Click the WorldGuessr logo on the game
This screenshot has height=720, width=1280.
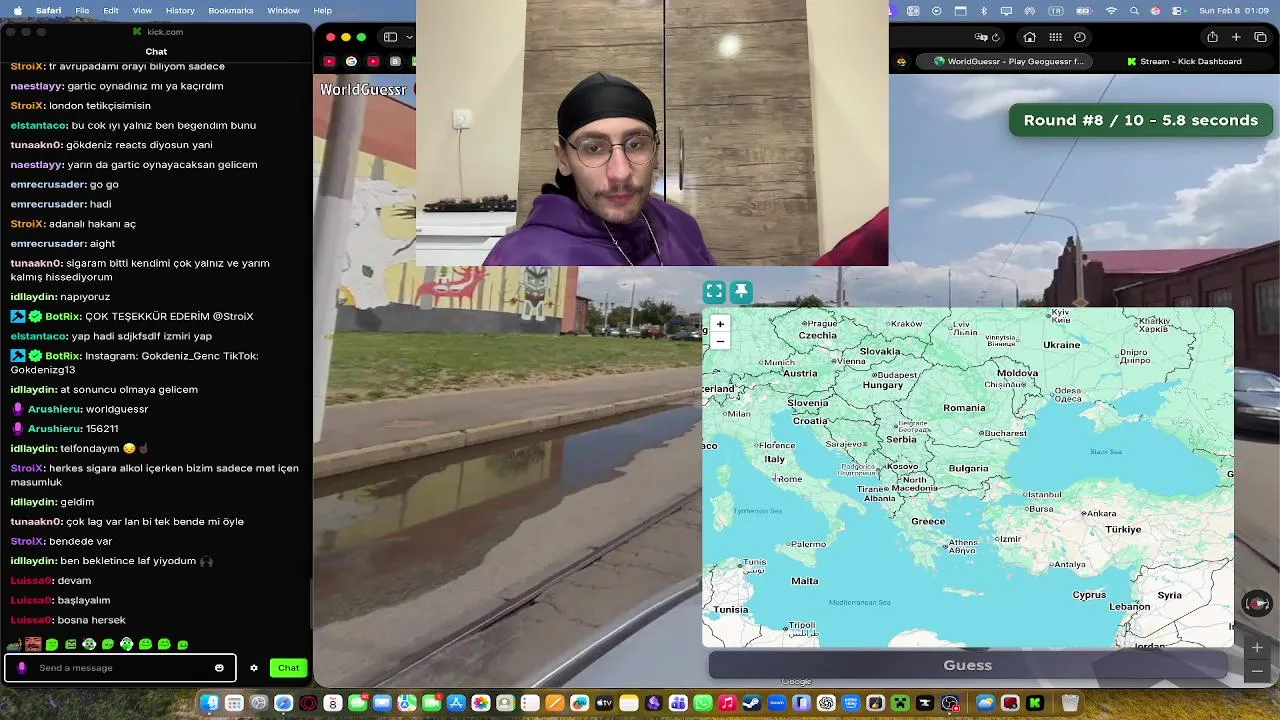click(363, 90)
